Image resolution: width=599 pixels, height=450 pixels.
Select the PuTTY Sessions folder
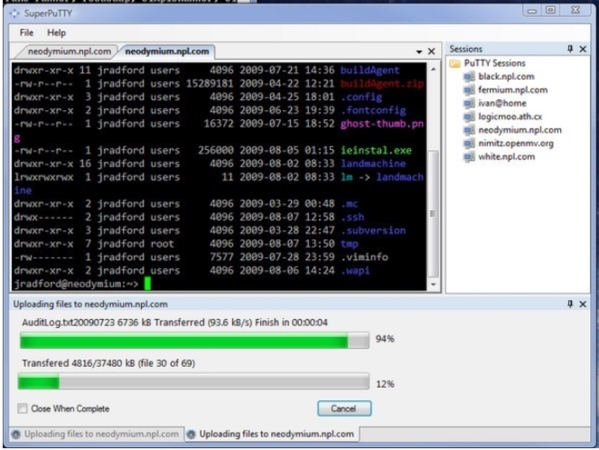pos(494,63)
